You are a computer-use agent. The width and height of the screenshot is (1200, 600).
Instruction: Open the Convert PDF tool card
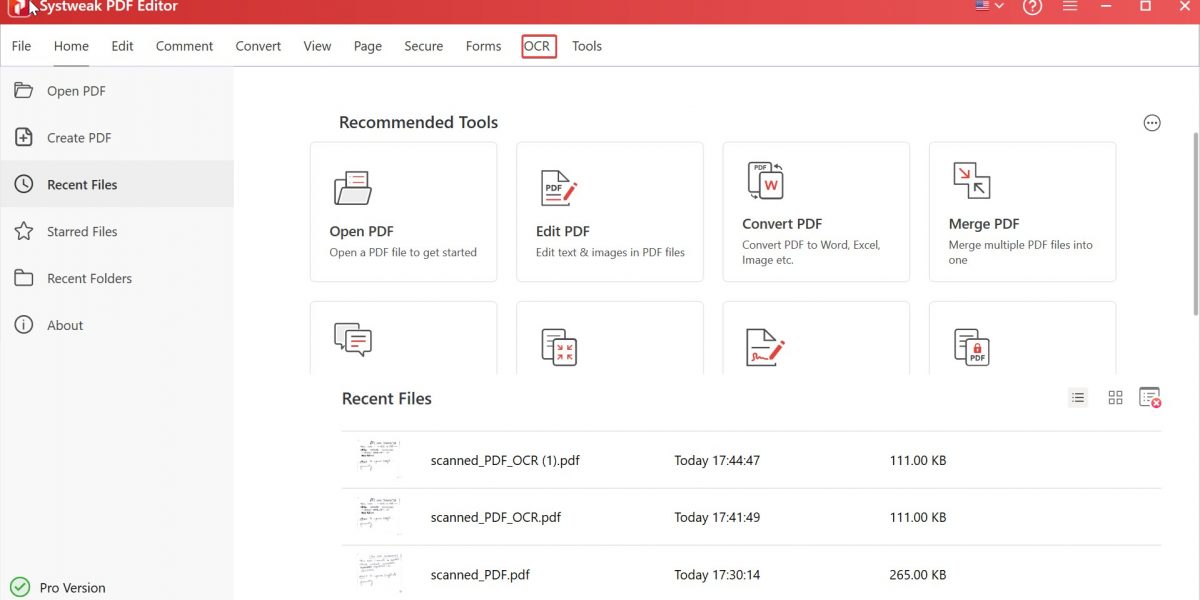click(x=816, y=212)
